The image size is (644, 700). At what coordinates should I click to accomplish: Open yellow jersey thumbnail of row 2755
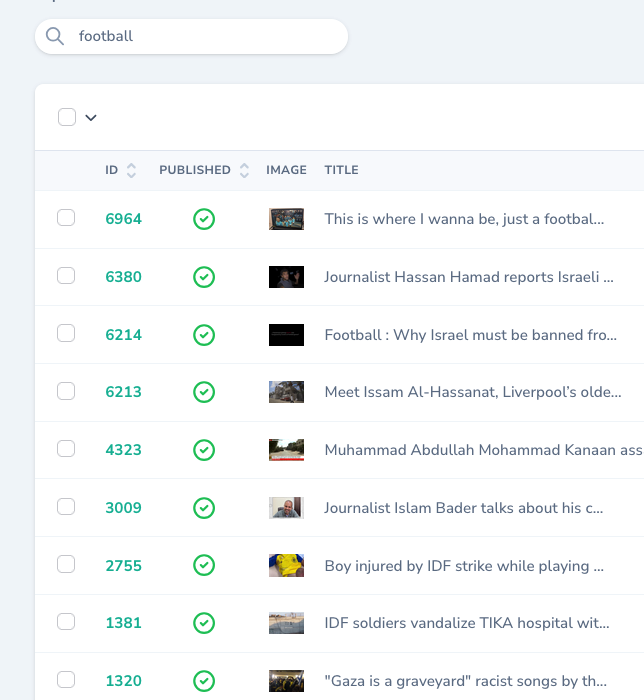point(287,566)
